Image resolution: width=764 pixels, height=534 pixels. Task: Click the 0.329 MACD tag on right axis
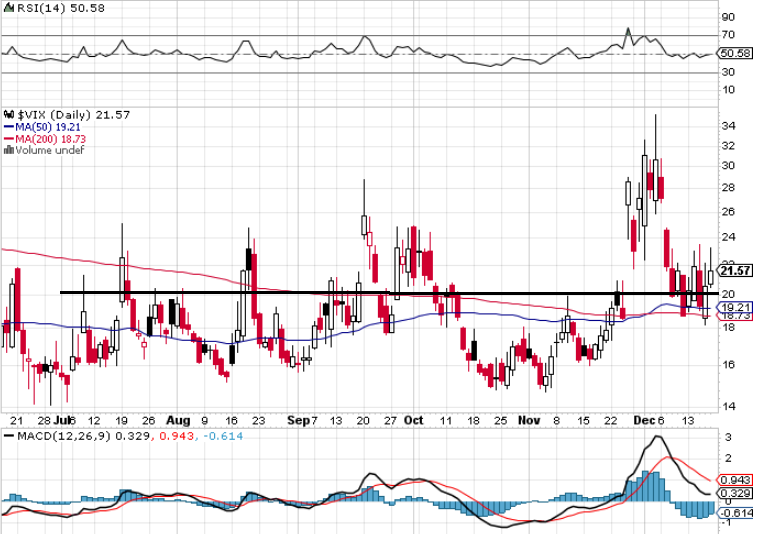point(736,493)
